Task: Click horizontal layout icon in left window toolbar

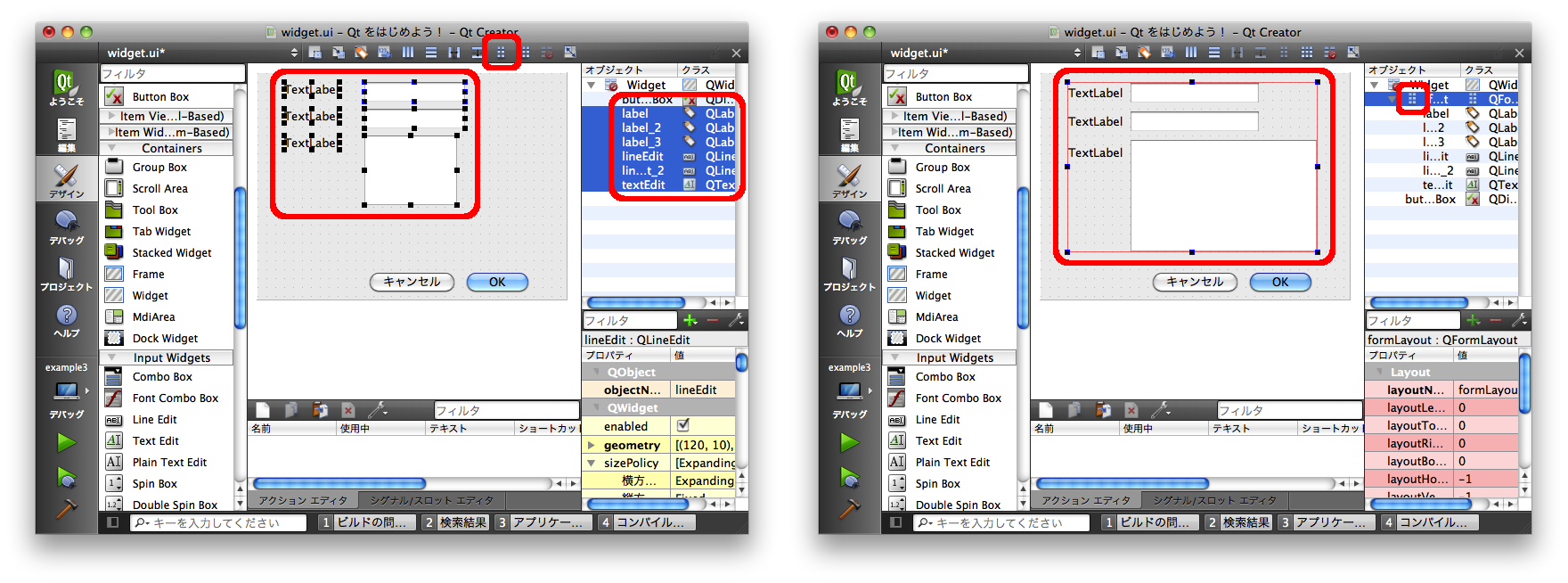Action: point(408,53)
